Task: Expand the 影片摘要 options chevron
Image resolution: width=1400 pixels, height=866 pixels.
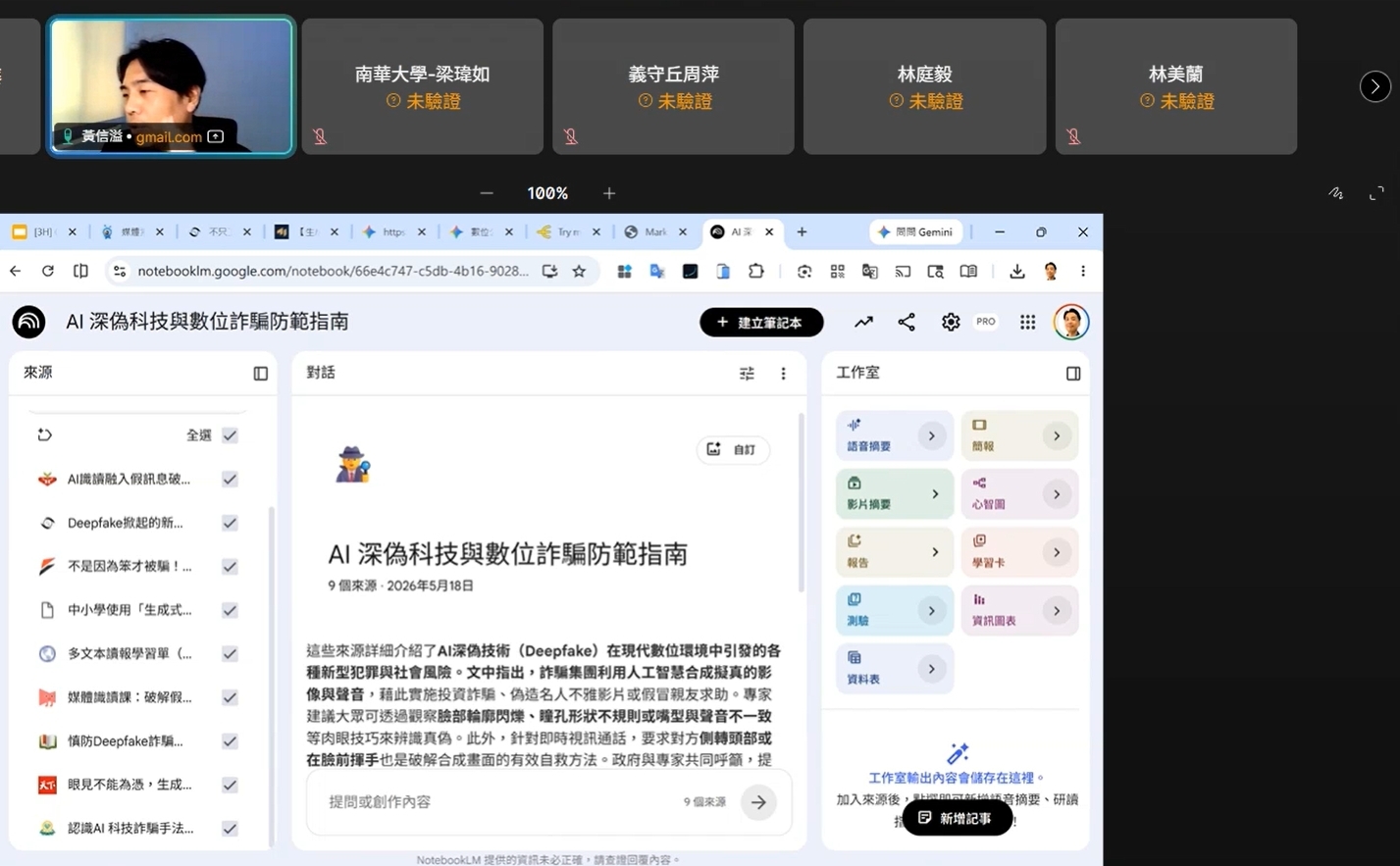Action: coord(934,494)
